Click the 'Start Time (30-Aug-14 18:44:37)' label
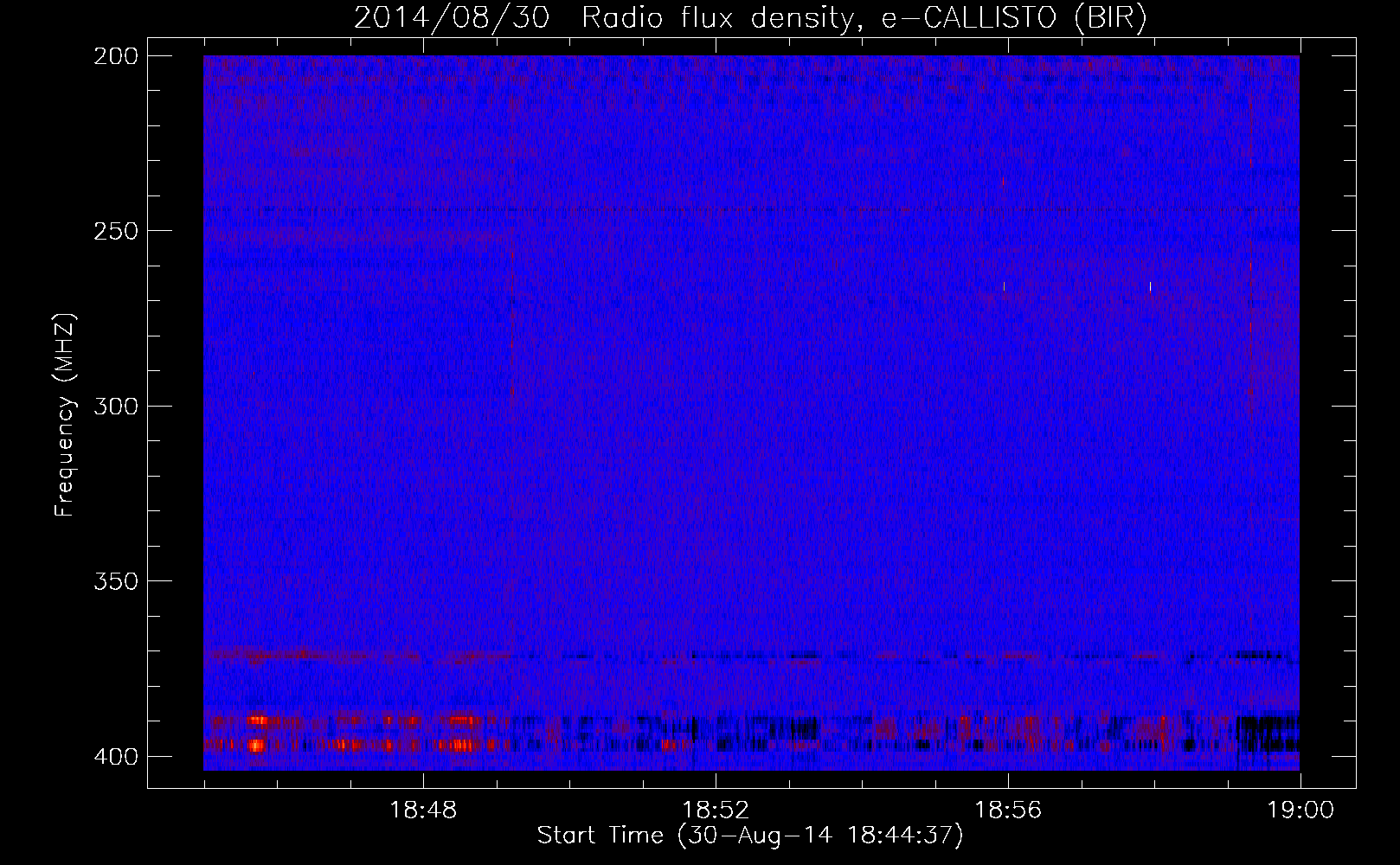This screenshot has height=865, width=1400. [750, 836]
